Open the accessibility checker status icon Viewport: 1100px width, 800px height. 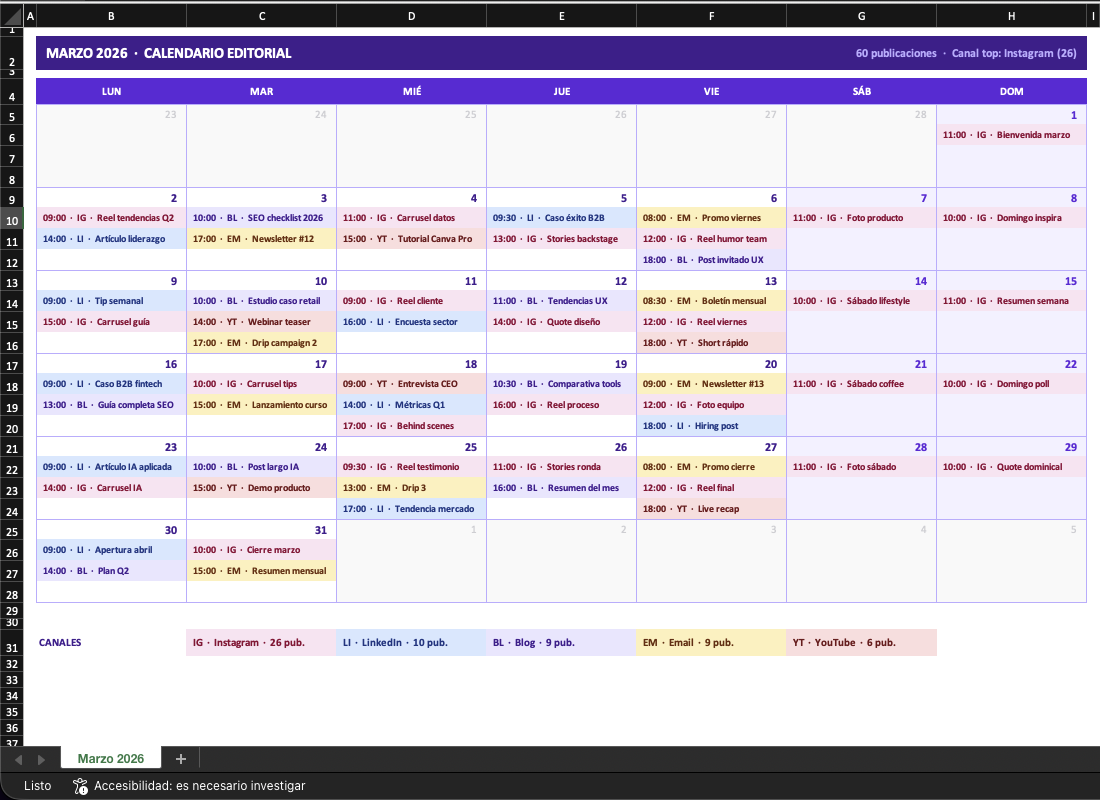click(80, 786)
